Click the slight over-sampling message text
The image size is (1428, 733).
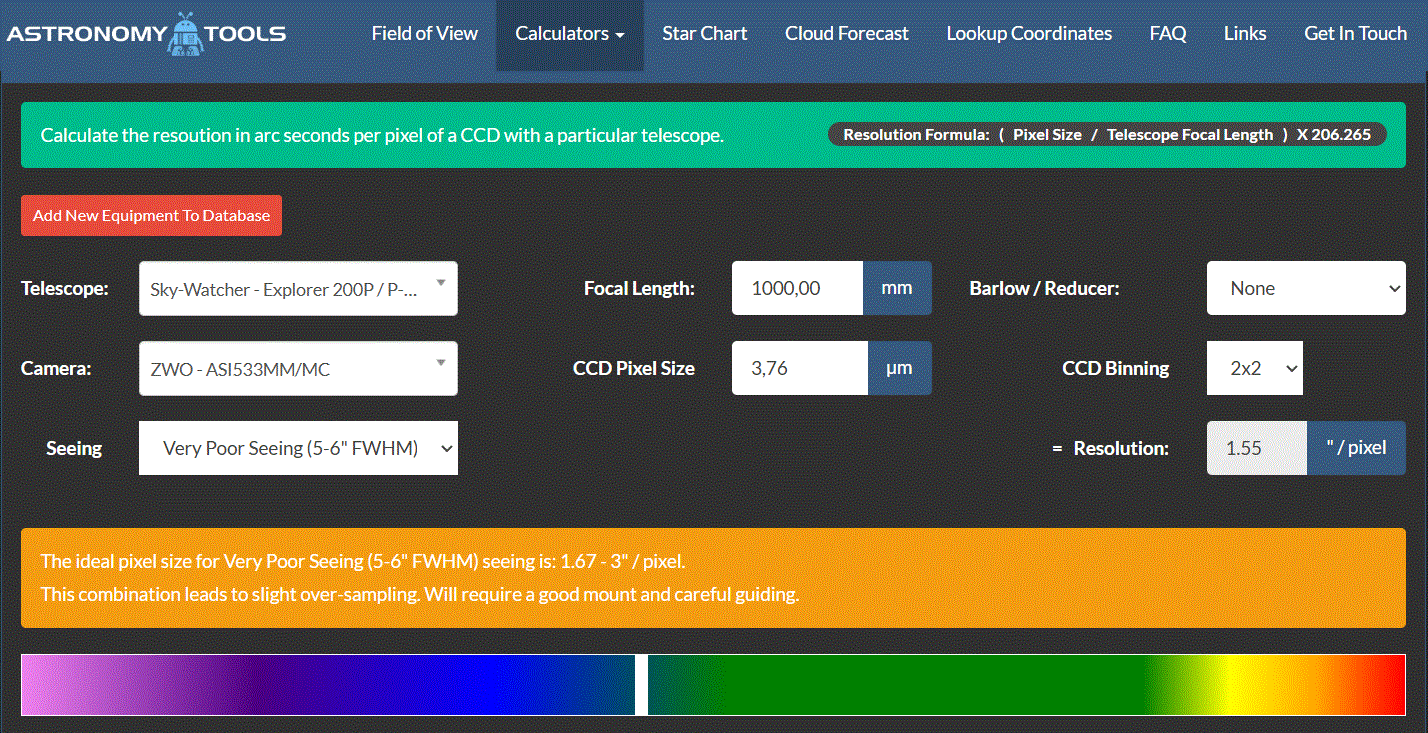coord(420,594)
